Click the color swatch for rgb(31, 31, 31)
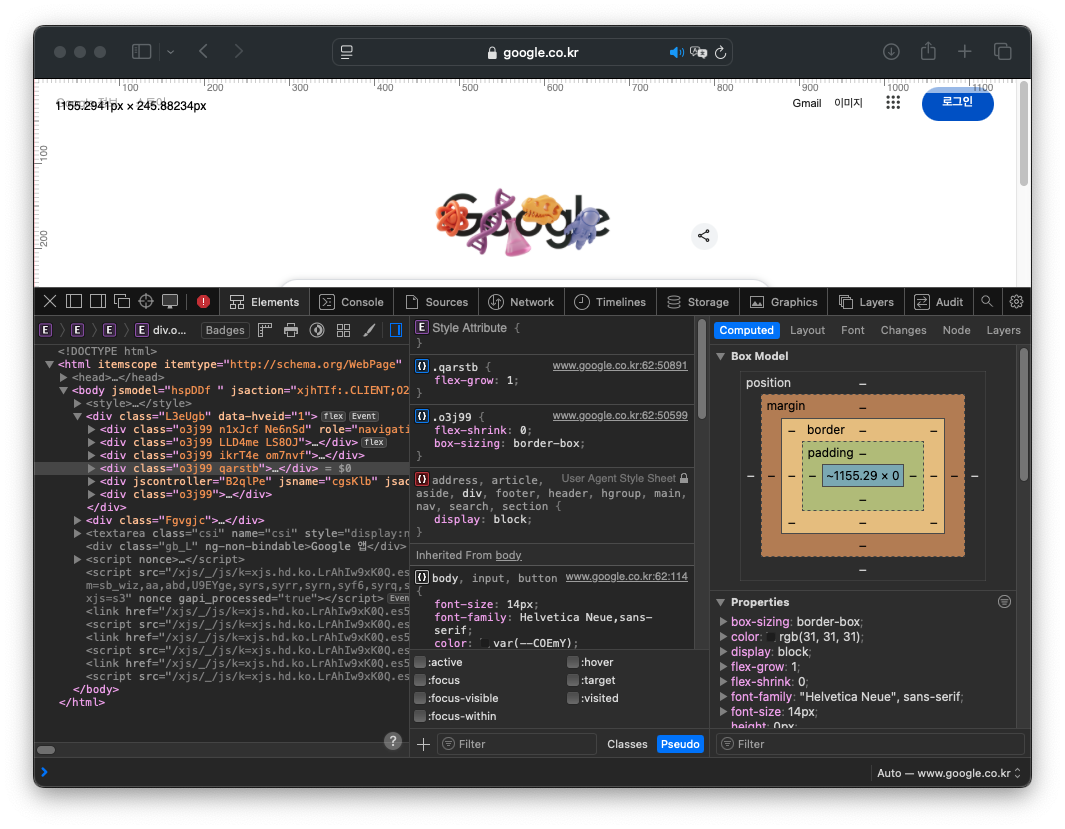1065x829 pixels. tap(771, 637)
